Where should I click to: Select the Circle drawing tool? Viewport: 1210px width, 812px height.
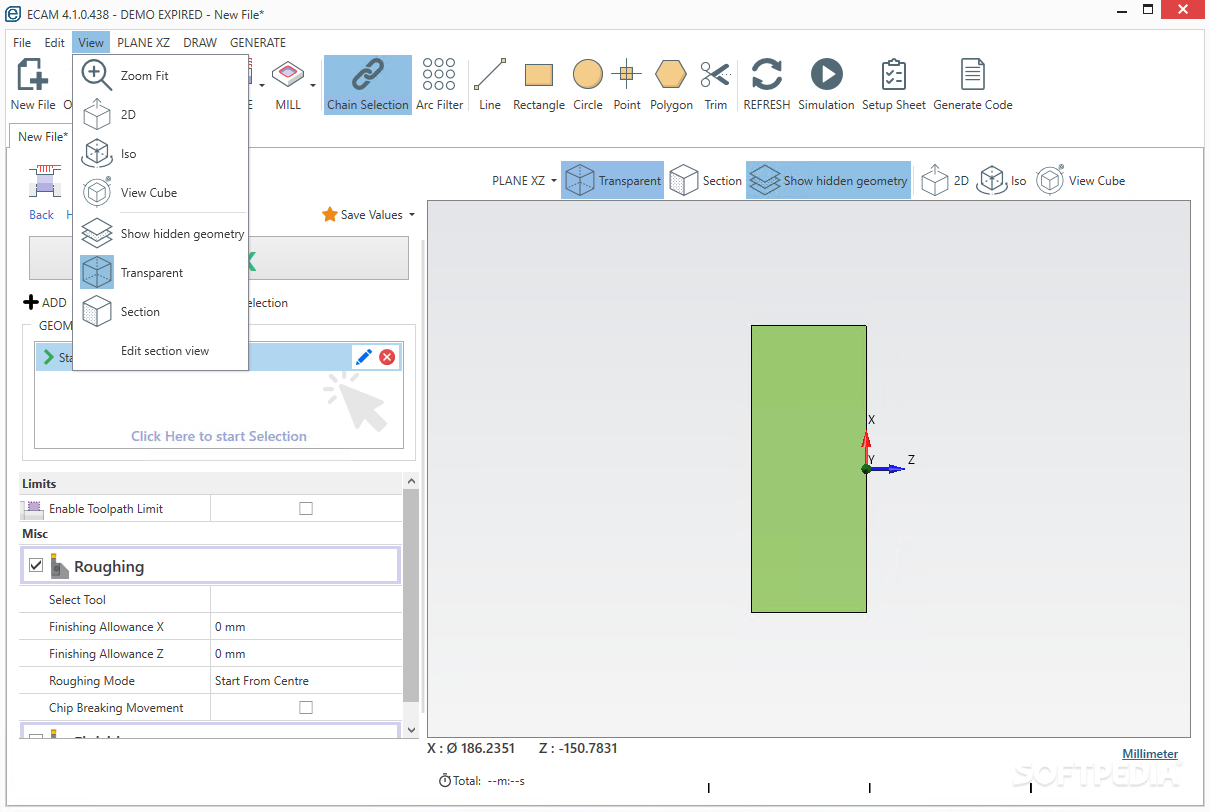tap(588, 84)
